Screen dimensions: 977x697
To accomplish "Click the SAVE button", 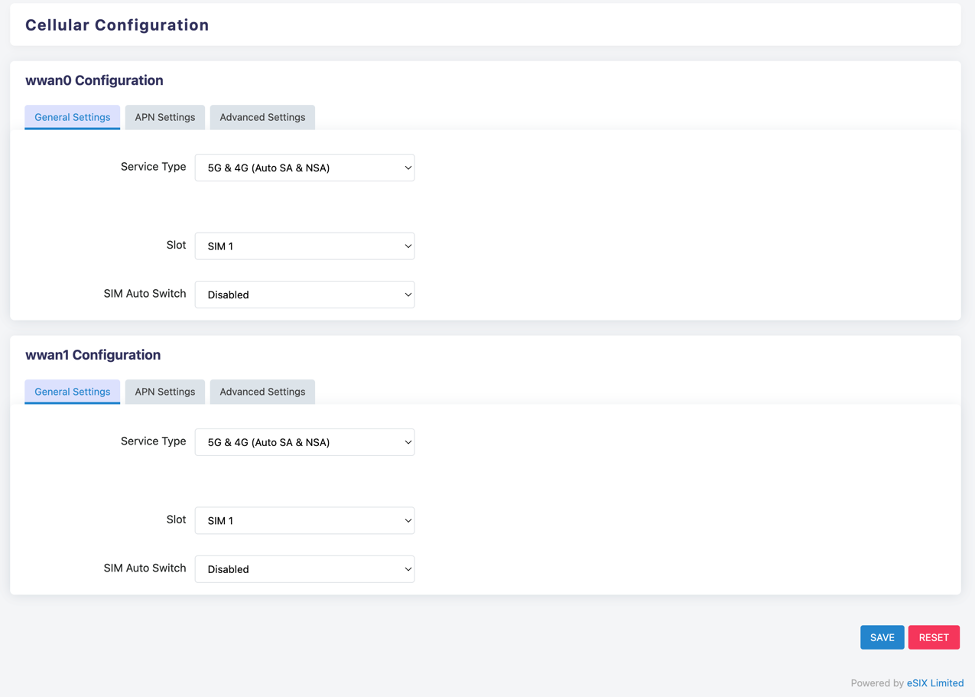I will (x=881, y=637).
